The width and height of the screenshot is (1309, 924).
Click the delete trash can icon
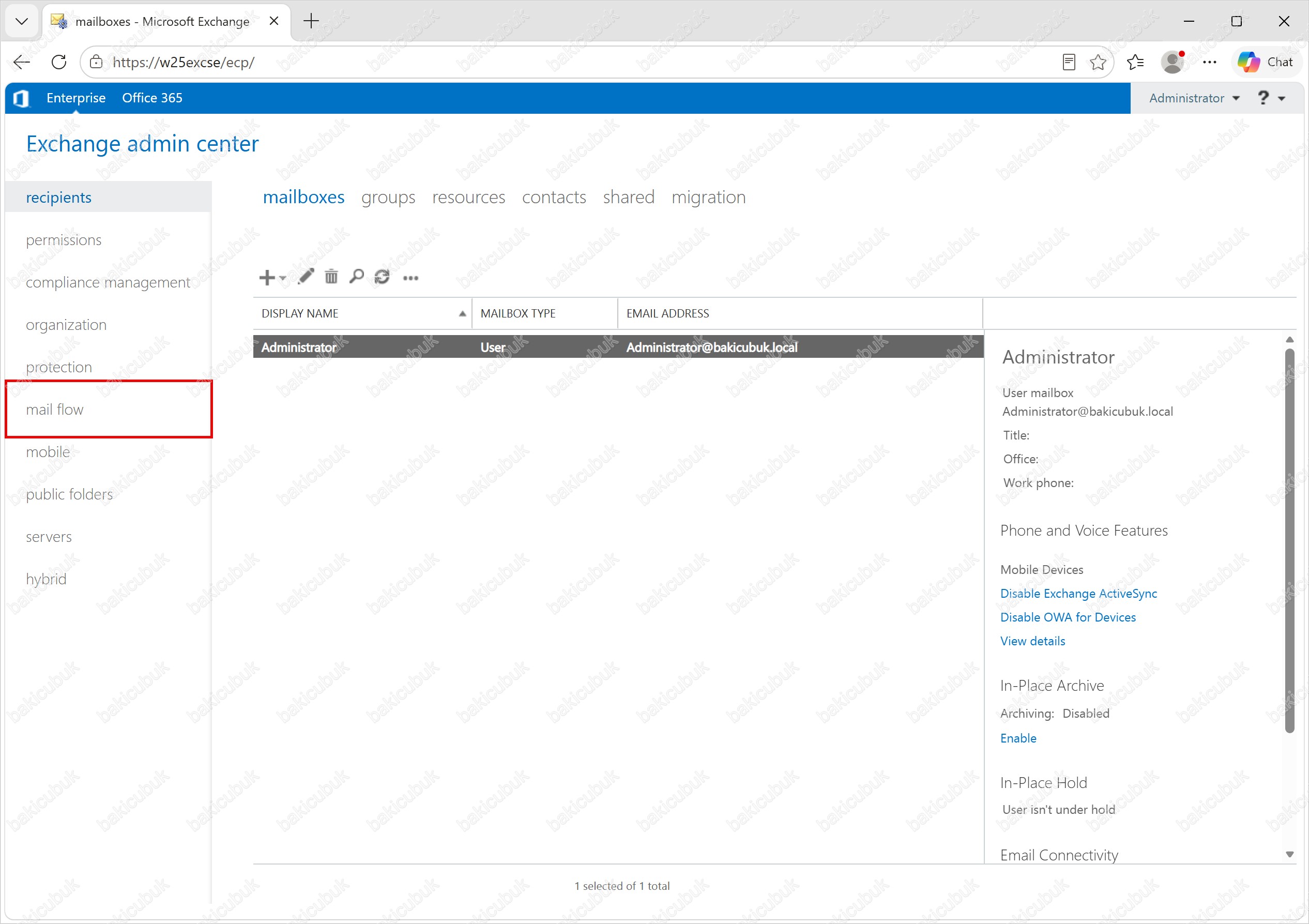point(331,277)
